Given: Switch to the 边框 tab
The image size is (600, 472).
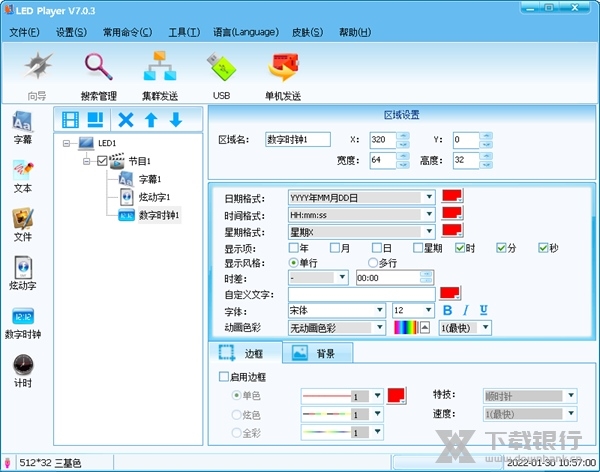Looking at the screenshot, I should point(245,353).
